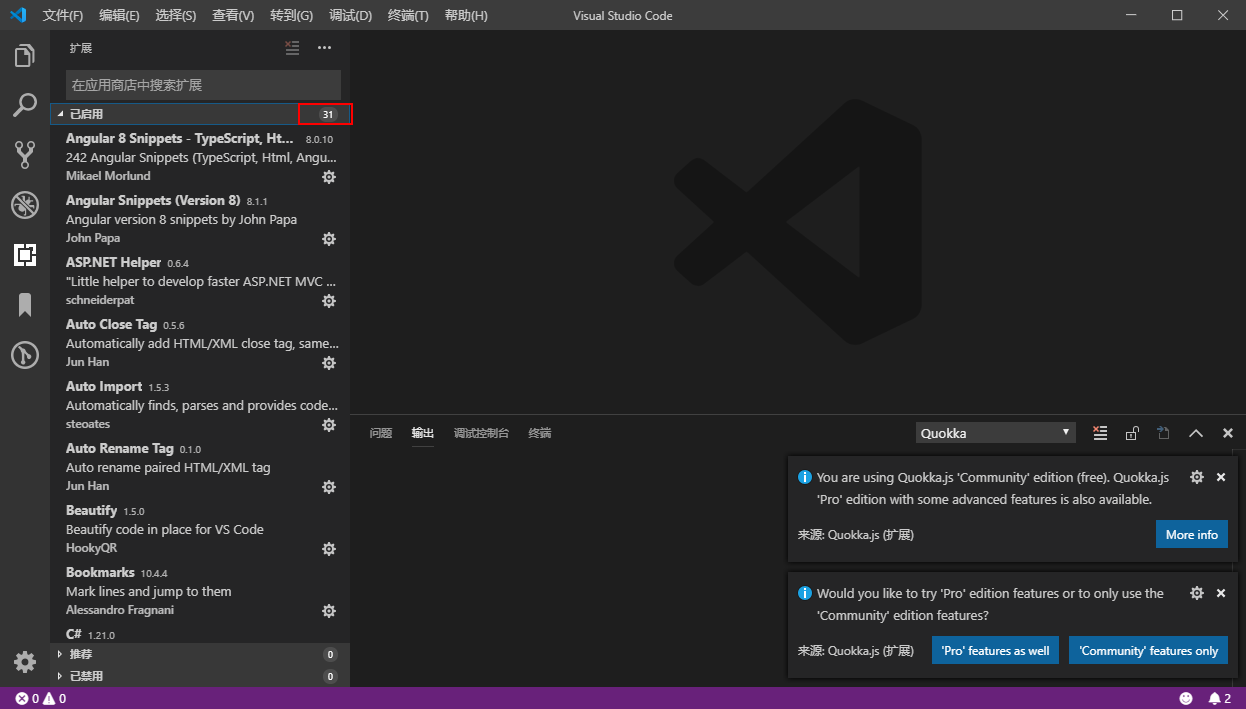Screen dimensions: 1246x709
Task: Select the Bookmarks extension title
Action: [x=100, y=572]
